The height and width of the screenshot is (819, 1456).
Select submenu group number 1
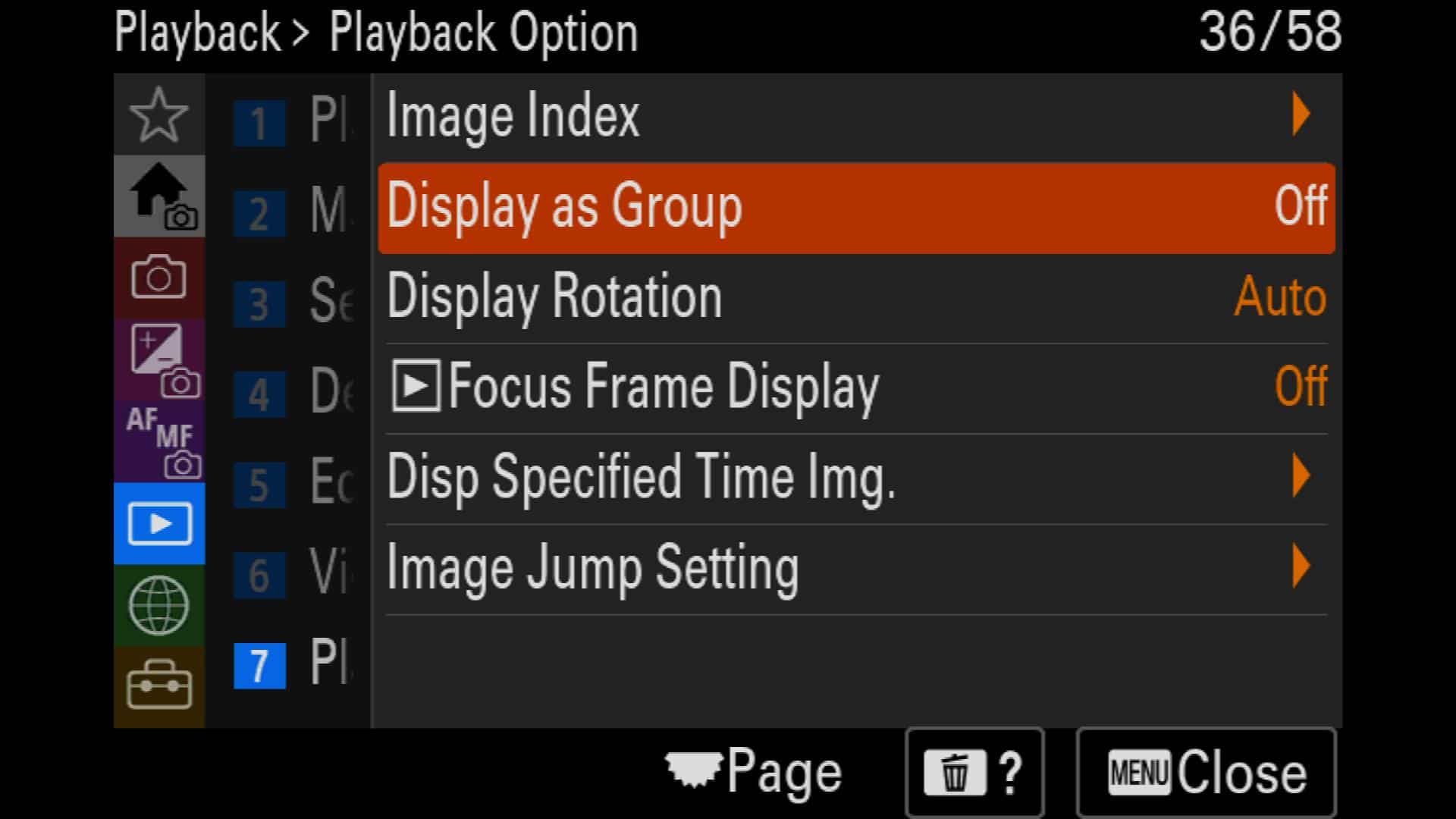click(259, 123)
